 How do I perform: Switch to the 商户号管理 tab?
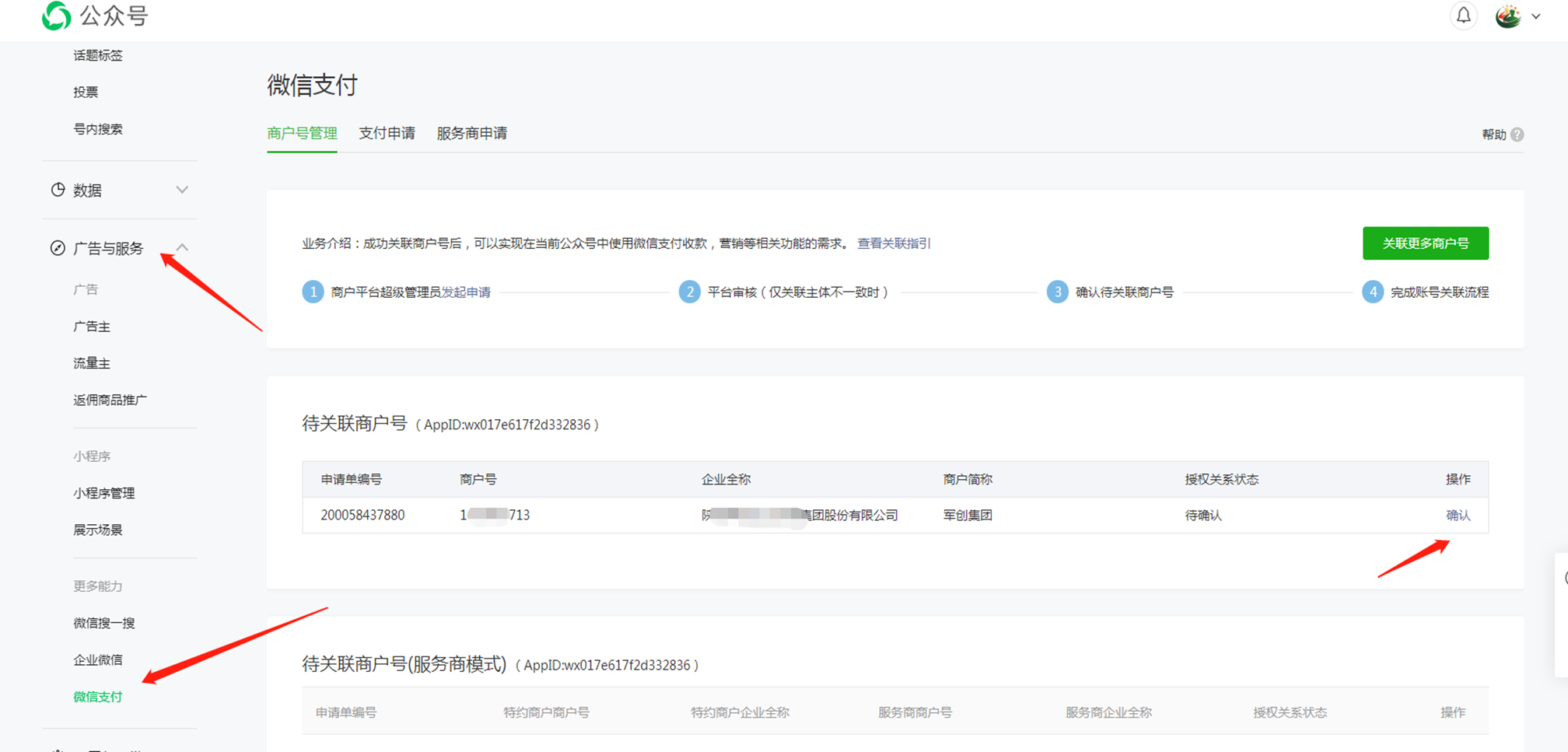(302, 133)
